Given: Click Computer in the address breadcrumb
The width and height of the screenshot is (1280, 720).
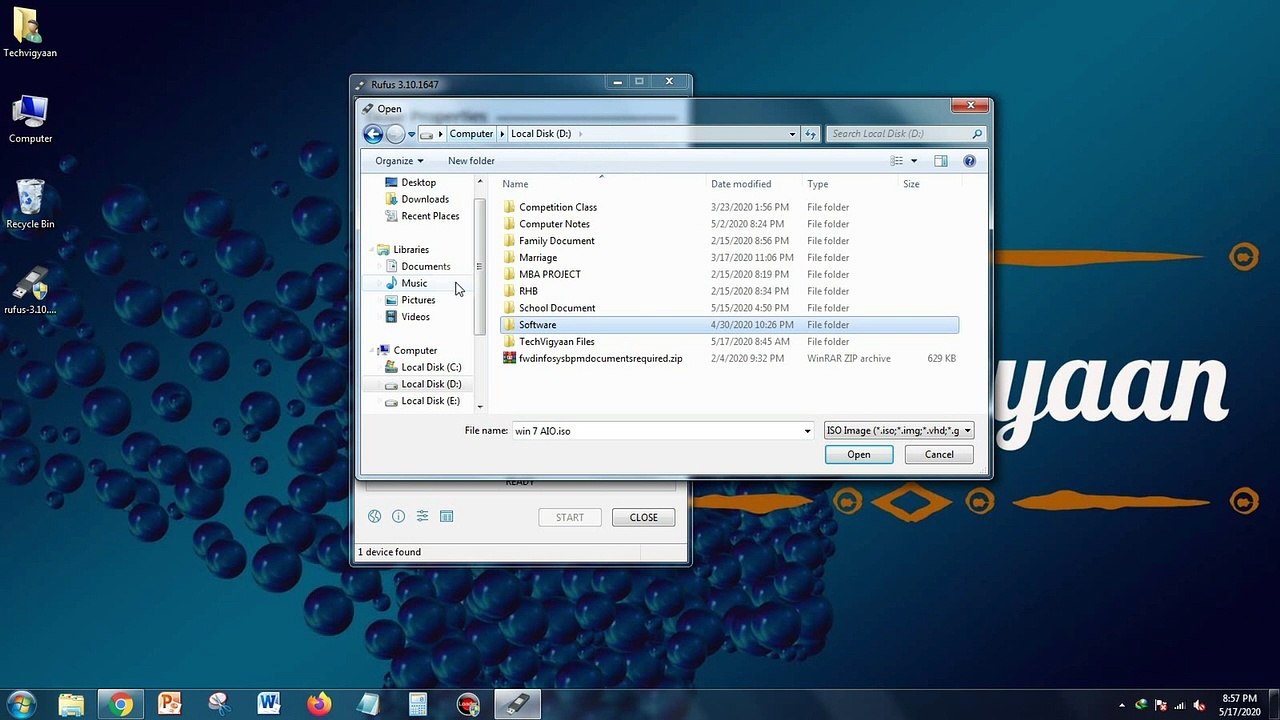Looking at the screenshot, I should 471,134.
